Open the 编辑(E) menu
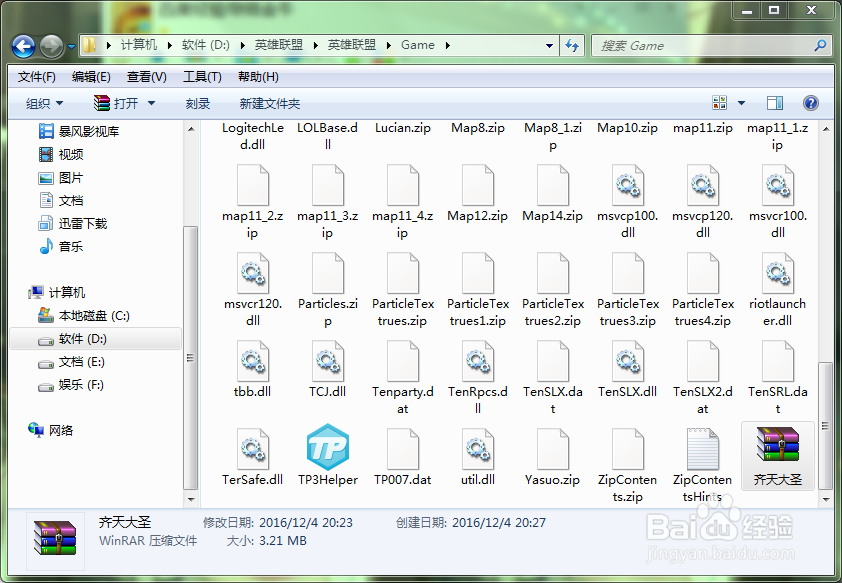Viewport: 842px width, 583px height. (91, 77)
